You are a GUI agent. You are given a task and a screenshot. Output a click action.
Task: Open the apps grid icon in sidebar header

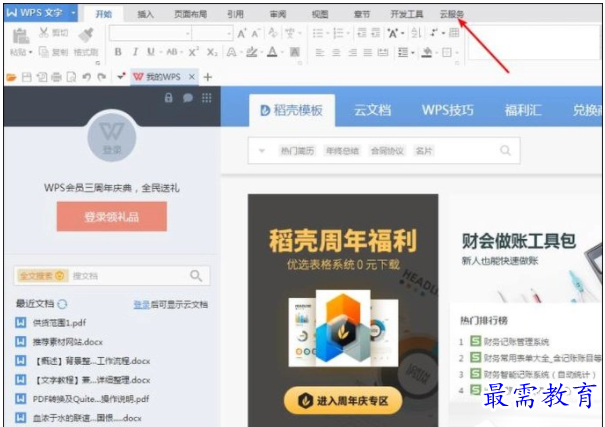click(x=207, y=98)
